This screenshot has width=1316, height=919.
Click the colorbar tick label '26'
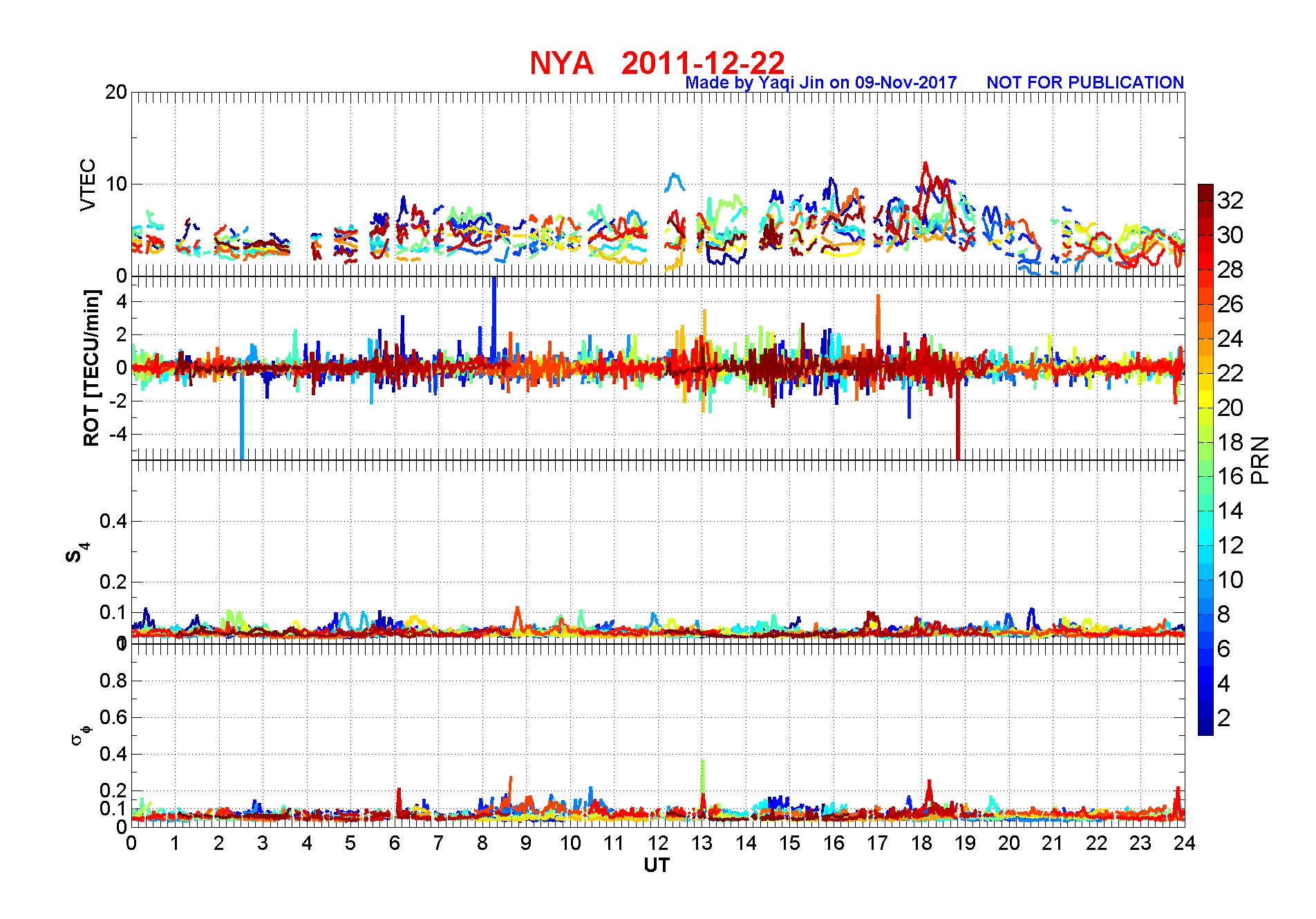coord(1230,304)
